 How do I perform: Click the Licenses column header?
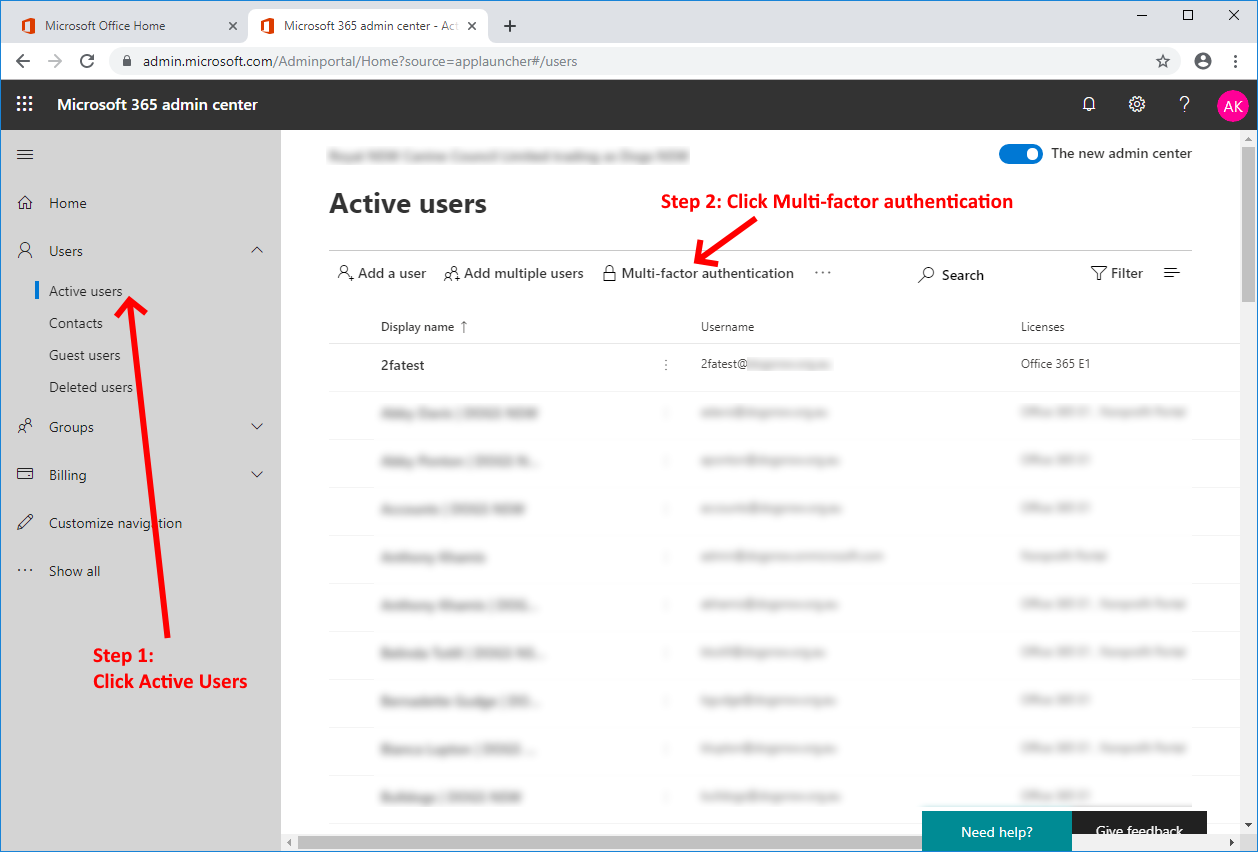pos(1043,327)
